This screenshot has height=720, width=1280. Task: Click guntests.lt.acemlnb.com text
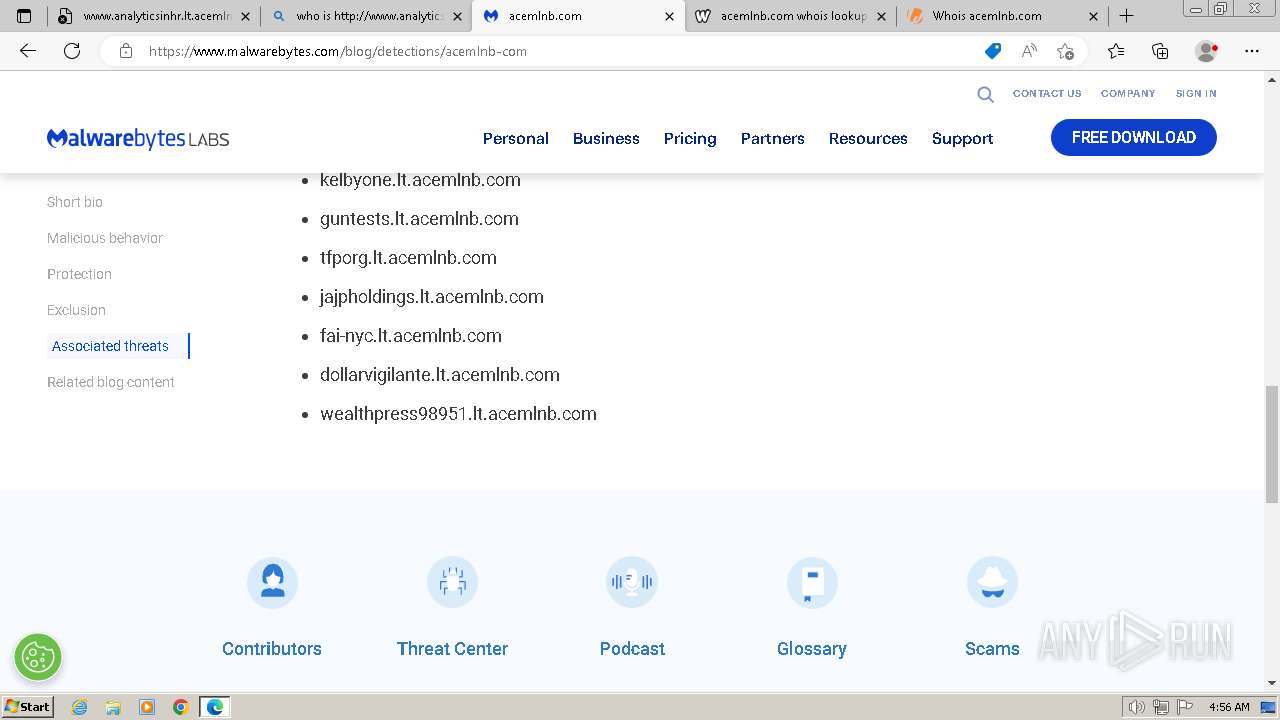pyautogui.click(x=419, y=219)
